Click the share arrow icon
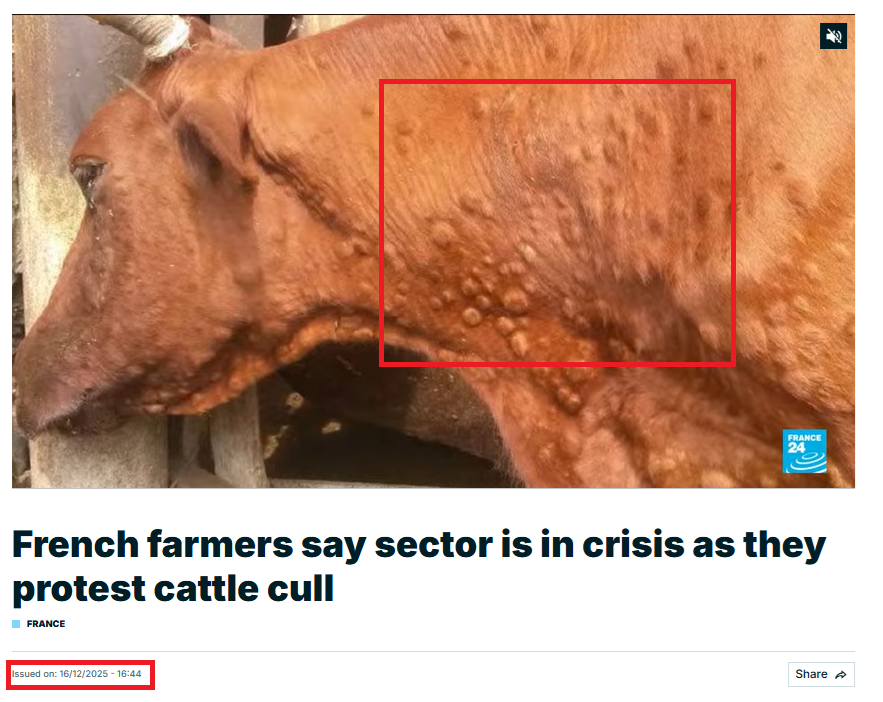 click(841, 675)
